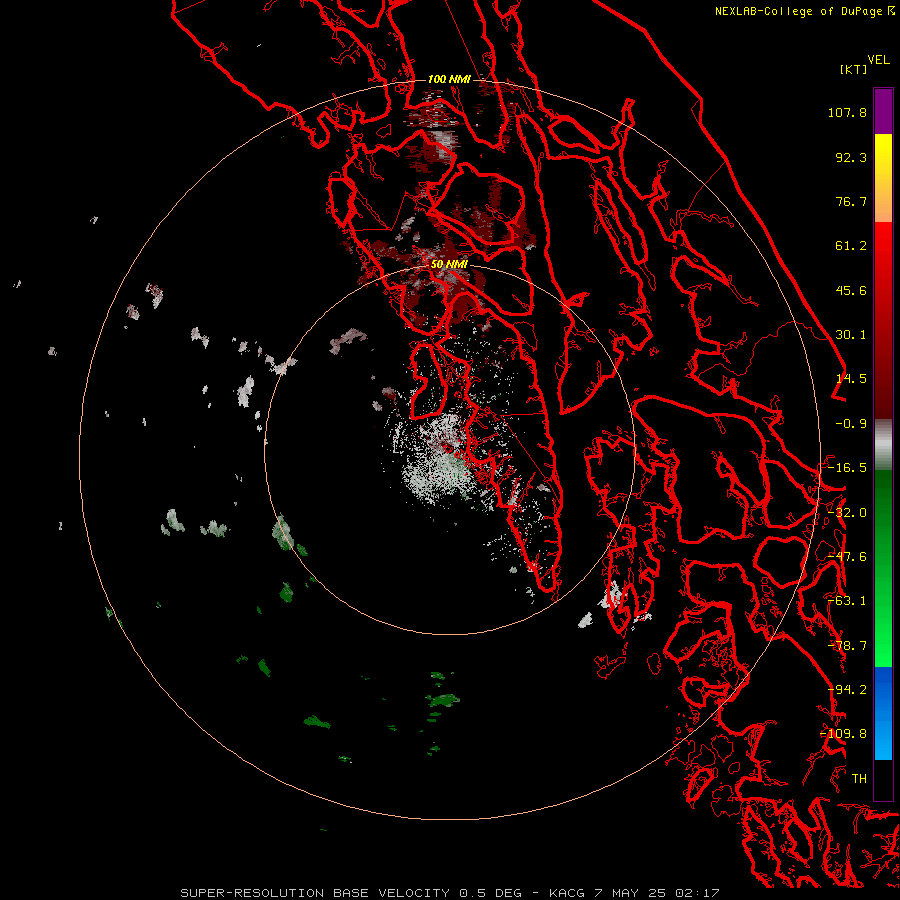Select the 14.5 velocity scale value
This screenshot has width=900, height=900.
click(851, 379)
